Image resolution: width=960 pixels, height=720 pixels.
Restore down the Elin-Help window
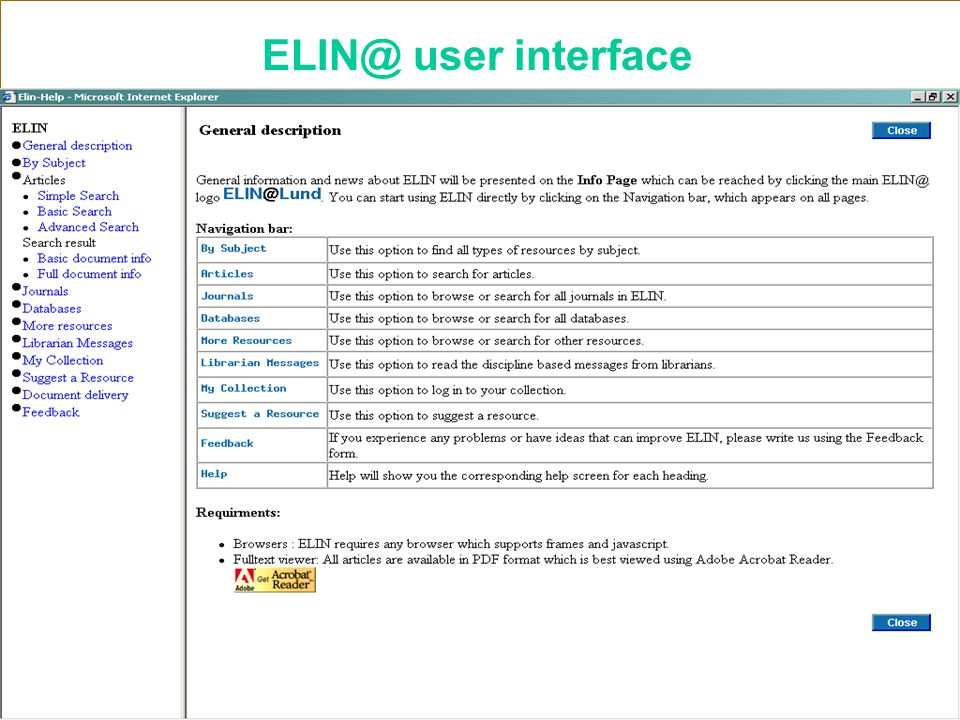pyautogui.click(x=933, y=97)
